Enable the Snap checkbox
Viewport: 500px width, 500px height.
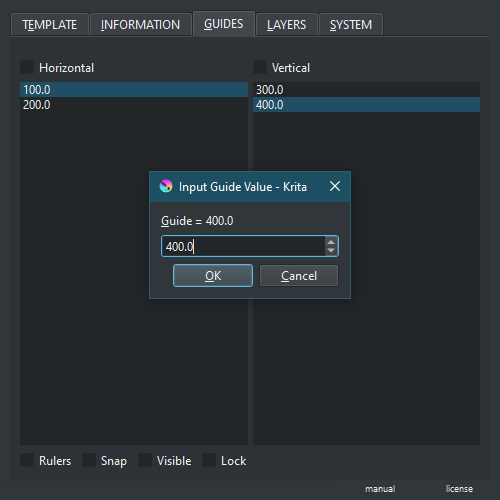click(x=89, y=460)
